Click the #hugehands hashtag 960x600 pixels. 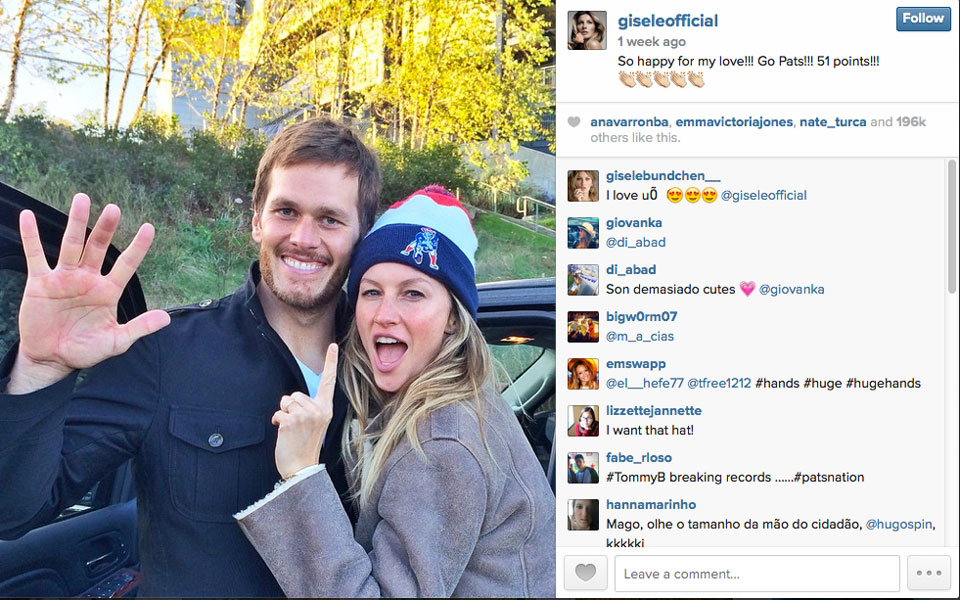883,383
